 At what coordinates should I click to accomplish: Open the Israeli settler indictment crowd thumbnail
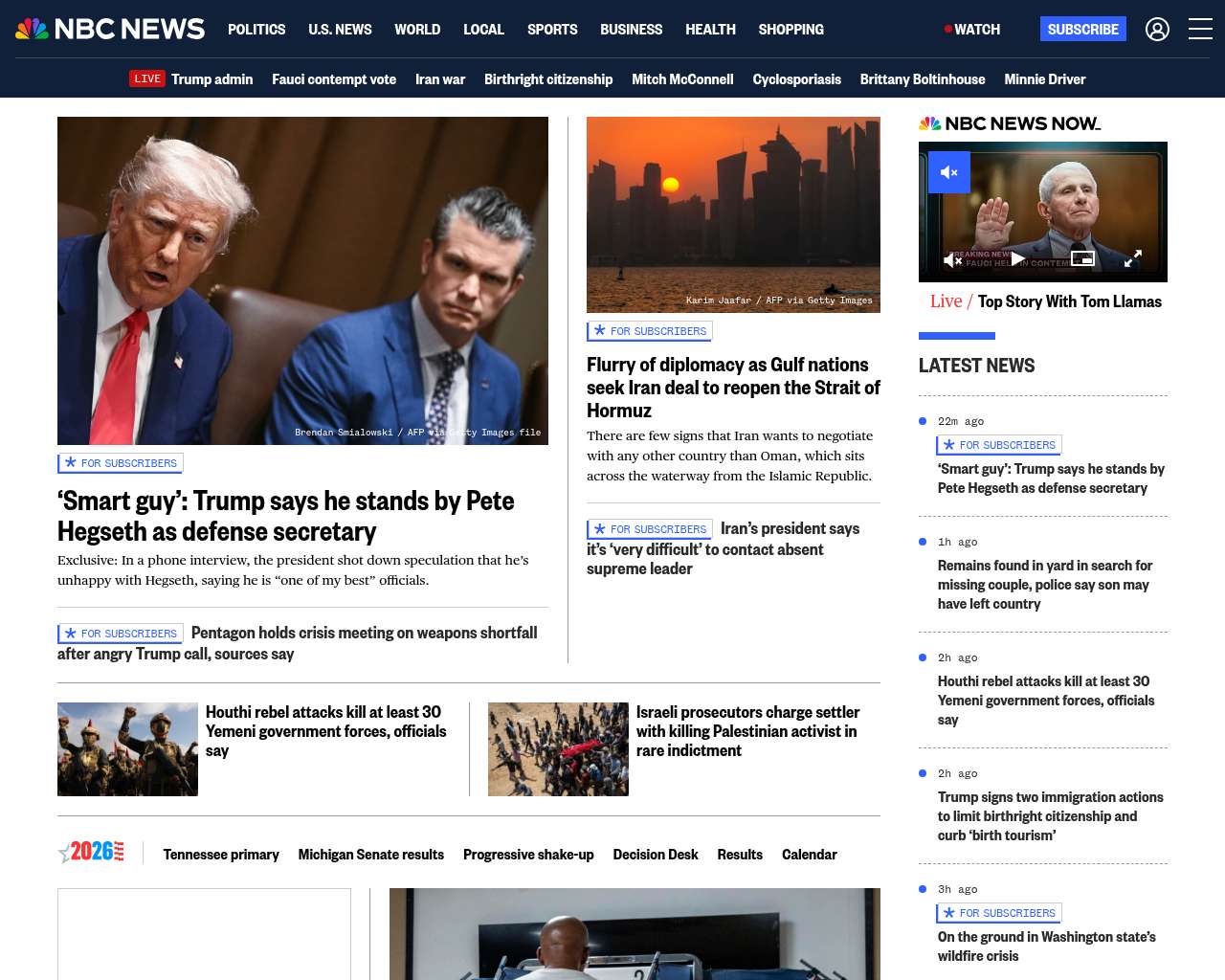coord(558,749)
